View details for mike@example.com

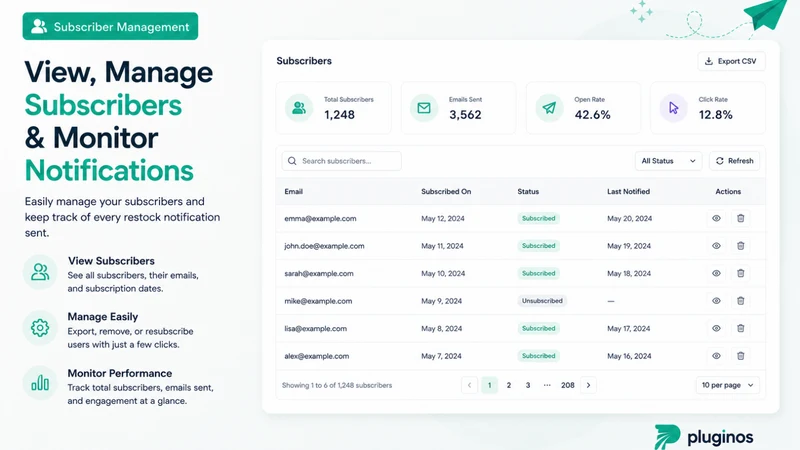[x=716, y=301]
